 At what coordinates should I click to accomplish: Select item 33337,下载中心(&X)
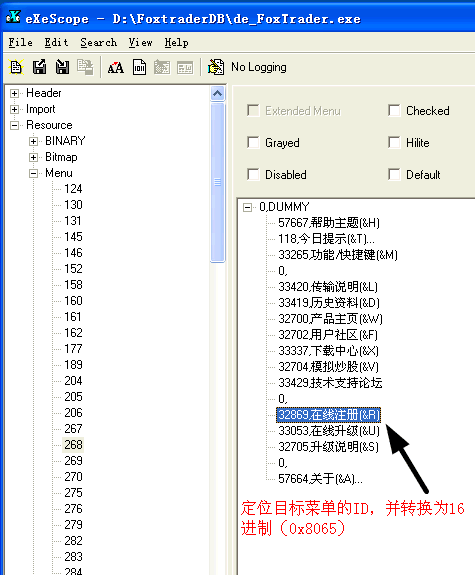coord(328,351)
